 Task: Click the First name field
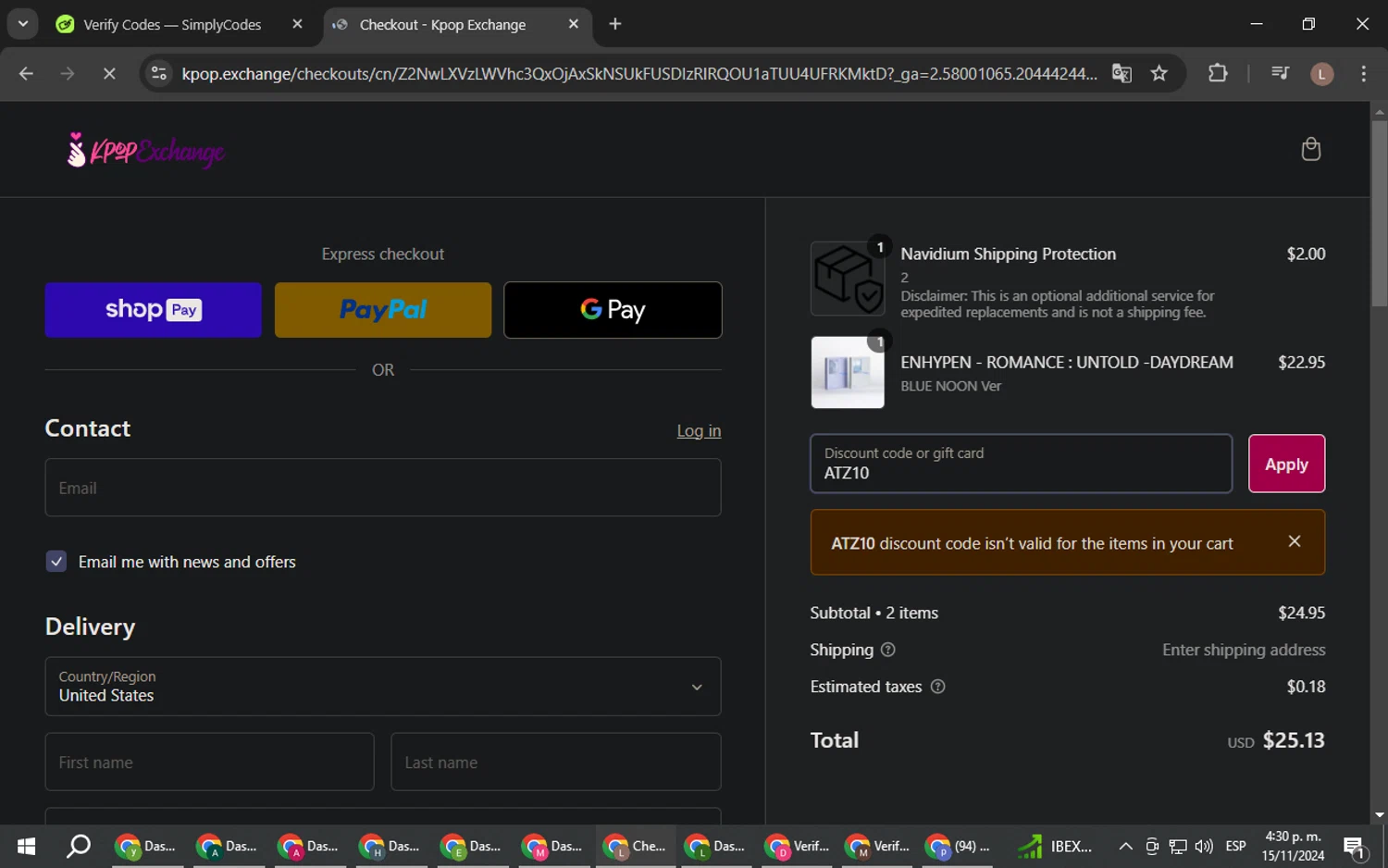[210, 763]
